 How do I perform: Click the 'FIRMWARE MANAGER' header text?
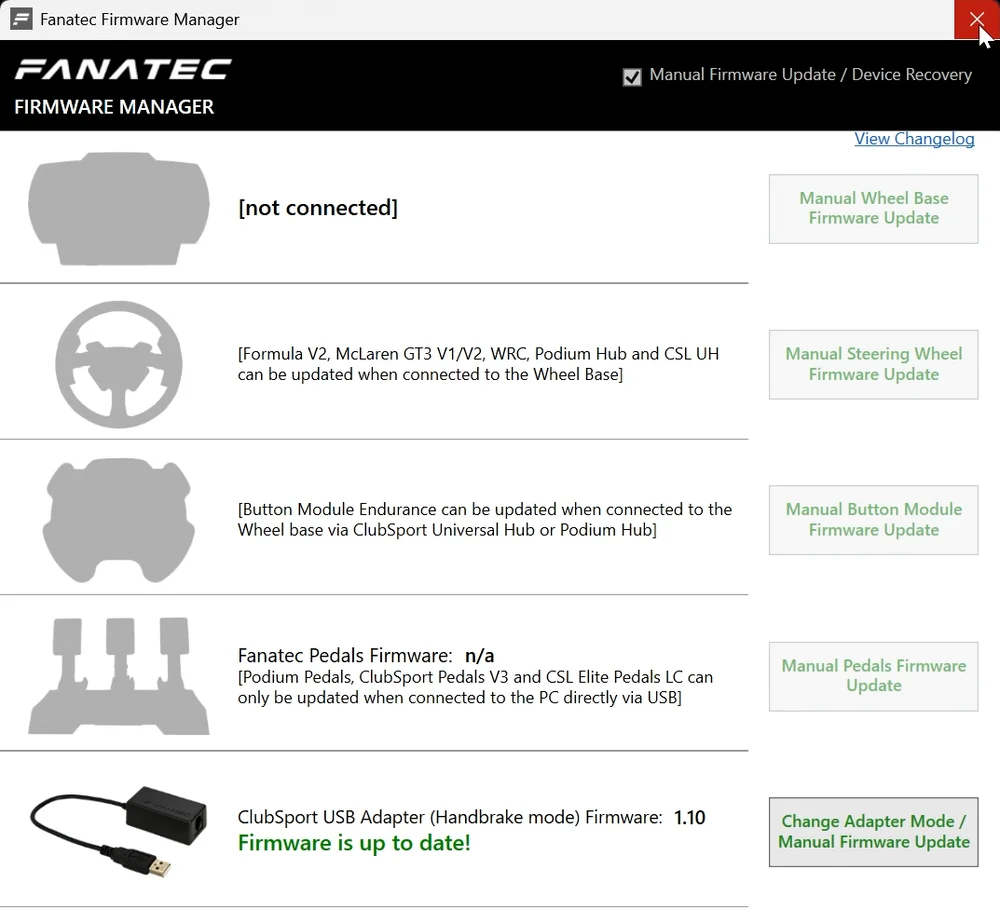(114, 107)
